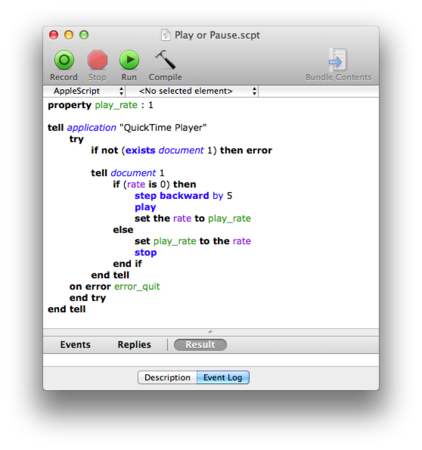Select the Result tab
This screenshot has width=422, height=450.
click(x=200, y=345)
